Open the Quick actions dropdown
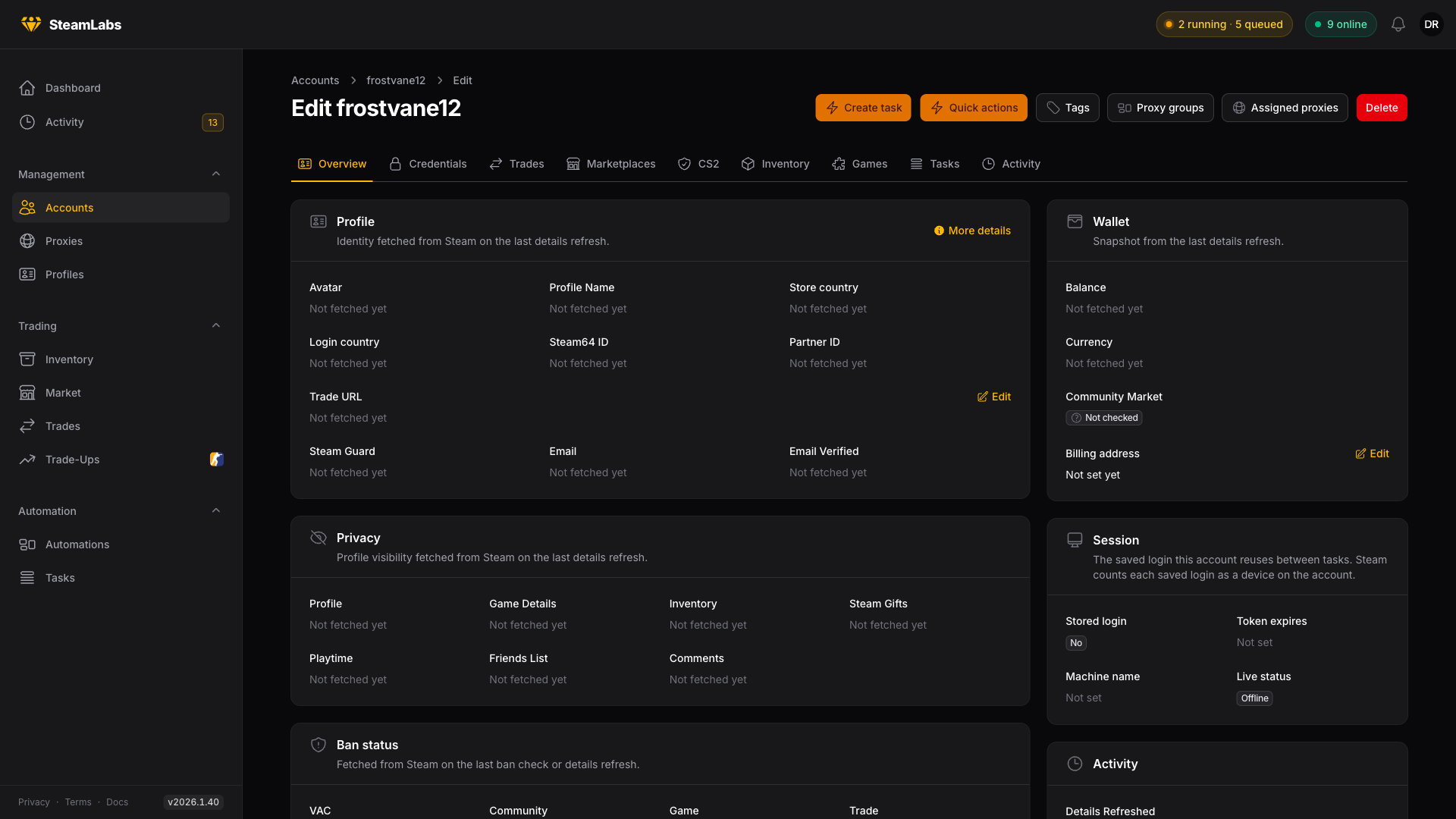Viewport: 1456px width, 819px height. click(974, 108)
